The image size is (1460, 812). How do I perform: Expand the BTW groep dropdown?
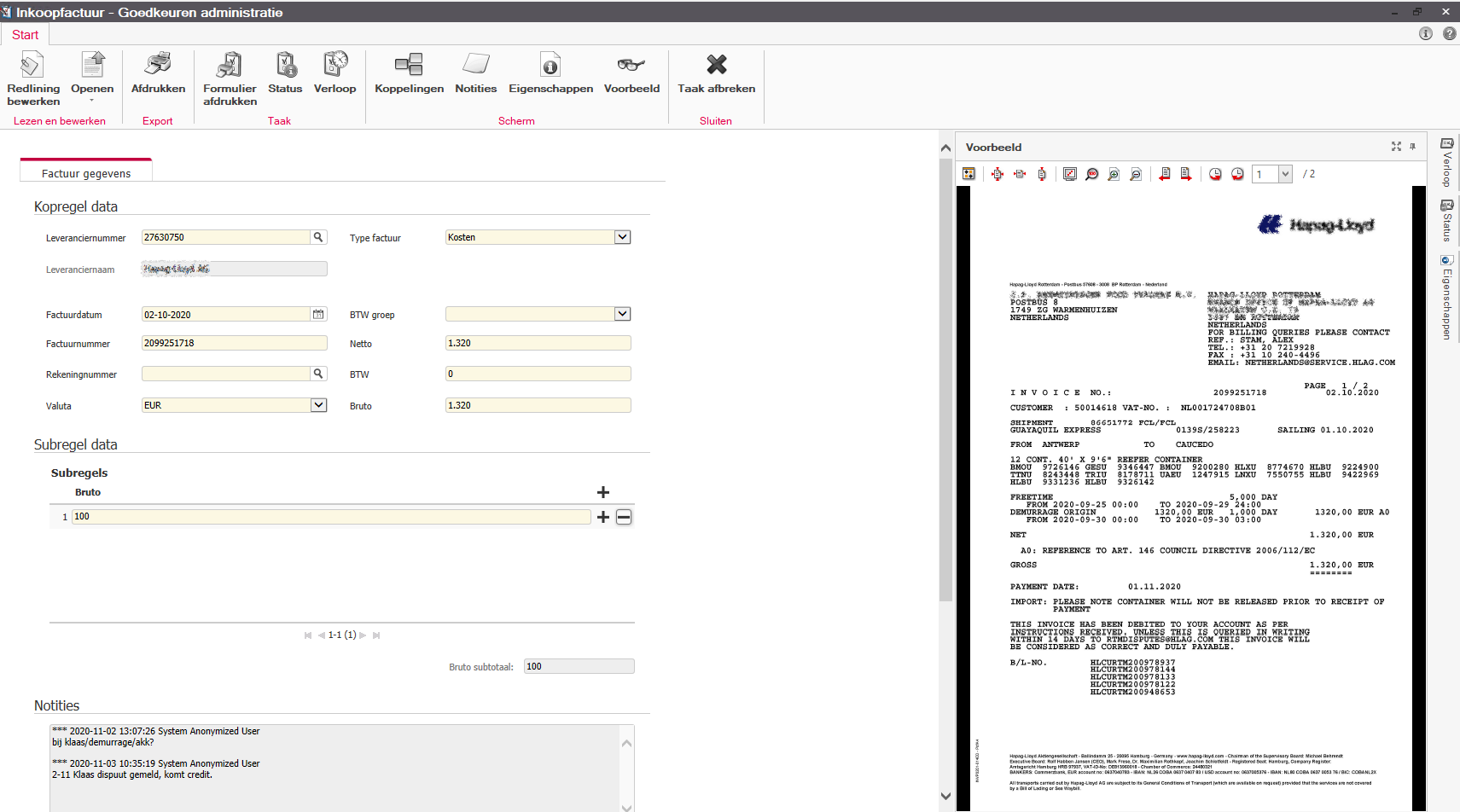coord(622,314)
